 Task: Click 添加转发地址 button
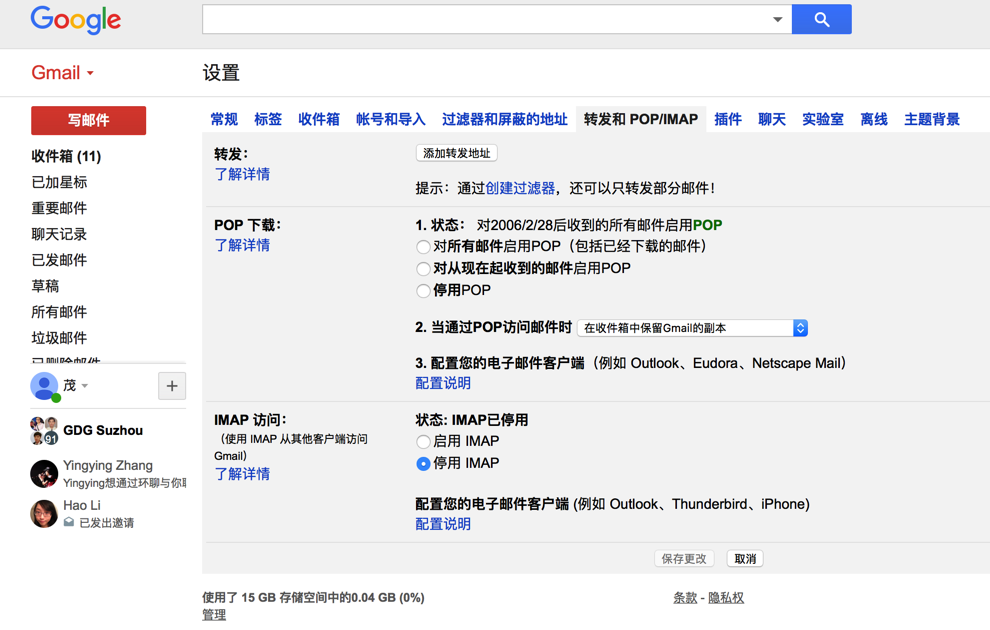point(456,153)
